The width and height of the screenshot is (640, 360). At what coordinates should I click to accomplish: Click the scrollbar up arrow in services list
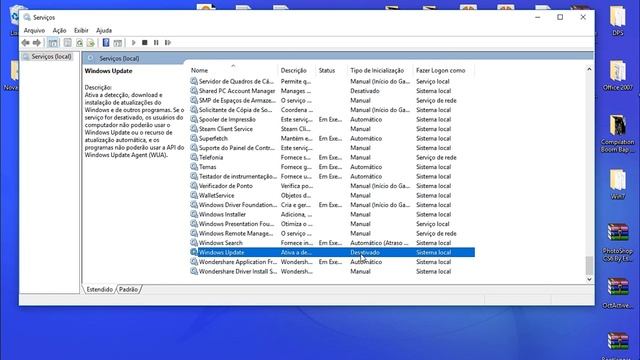click(x=589, y=69)
